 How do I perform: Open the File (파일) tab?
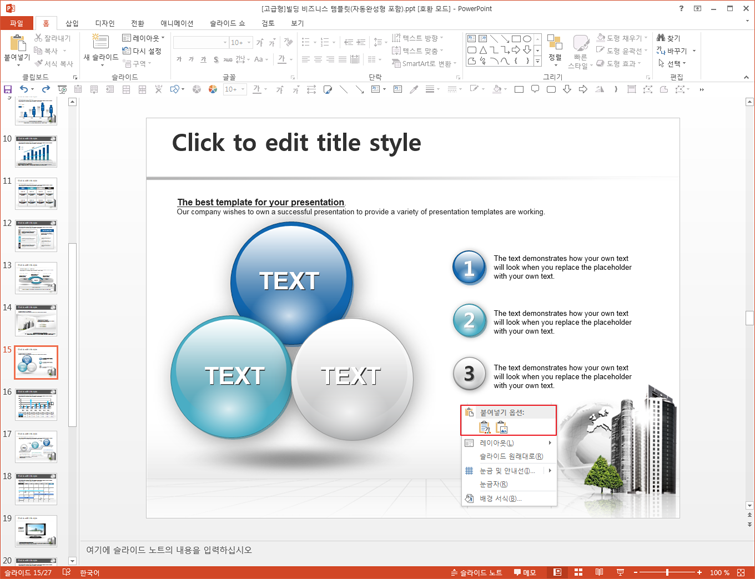pos(16,23)
